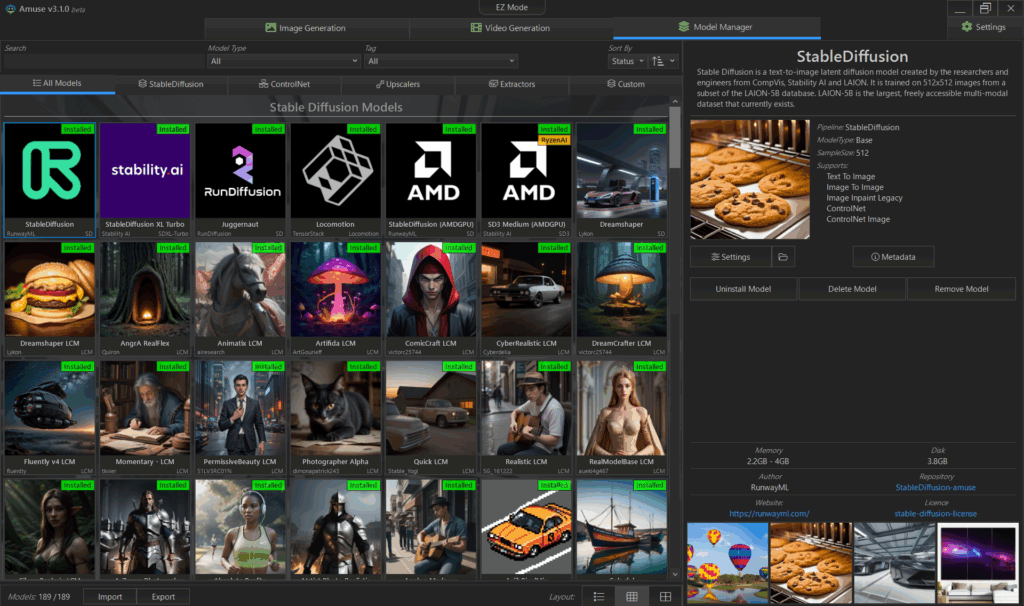Image resolution: width=1024 pixels, height=606 pixels.
Task: Click the large cookies preview image
Action: [750, 179]
